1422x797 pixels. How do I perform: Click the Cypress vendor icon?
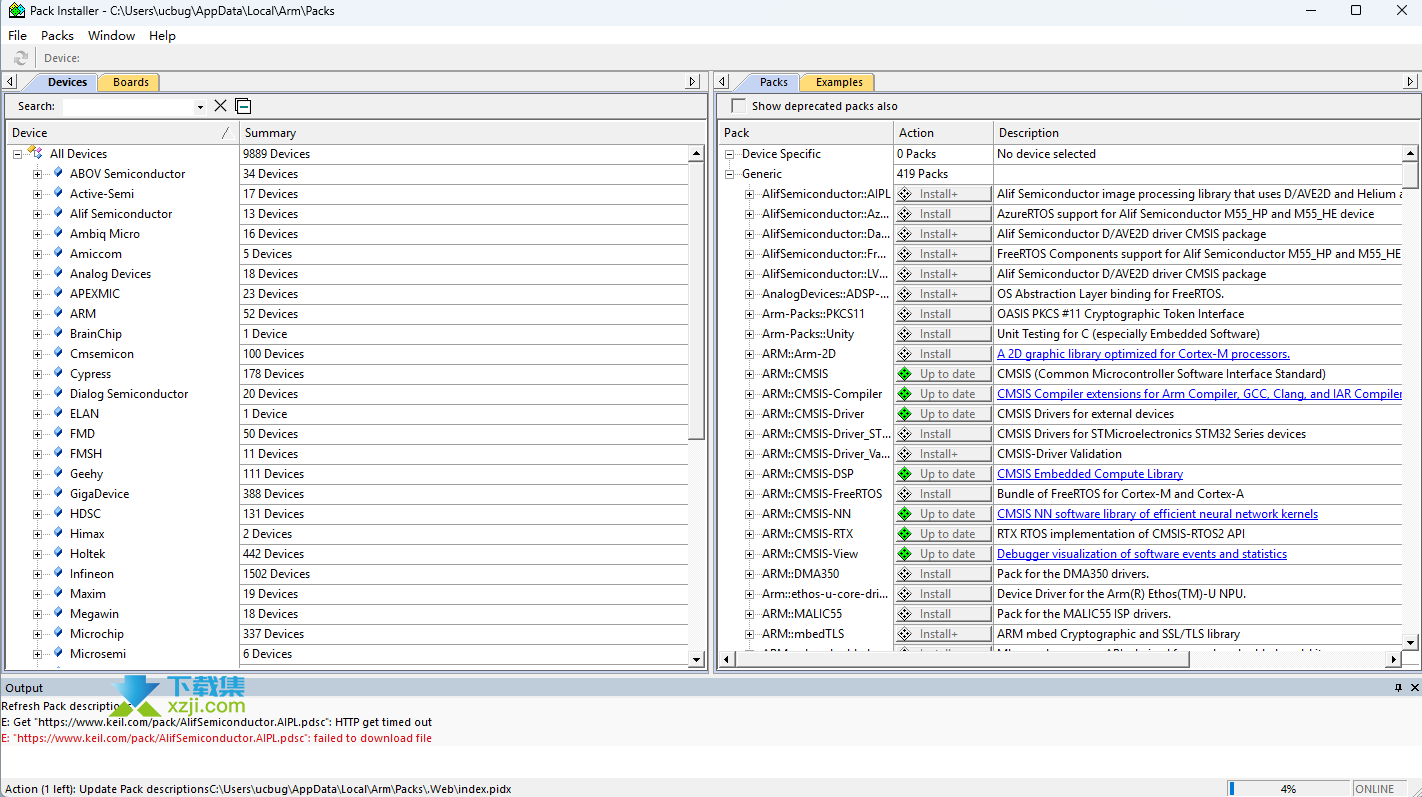tap(59, 374)
